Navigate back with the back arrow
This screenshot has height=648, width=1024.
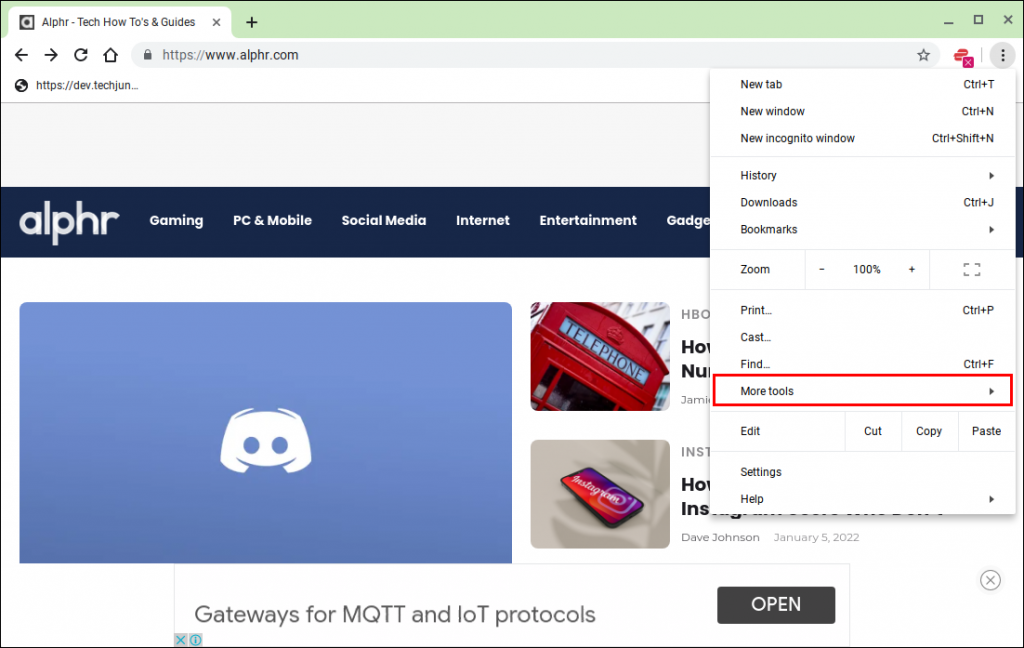click(21, 55)
